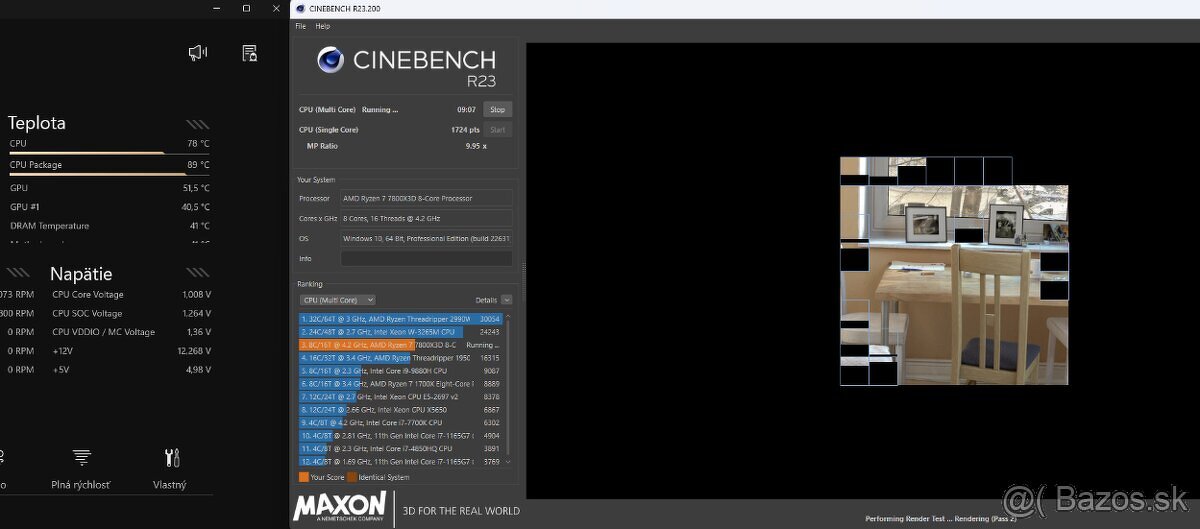The image size is (1200, 529).
Task: Click the Start button for Single Core
Action: 497,129
